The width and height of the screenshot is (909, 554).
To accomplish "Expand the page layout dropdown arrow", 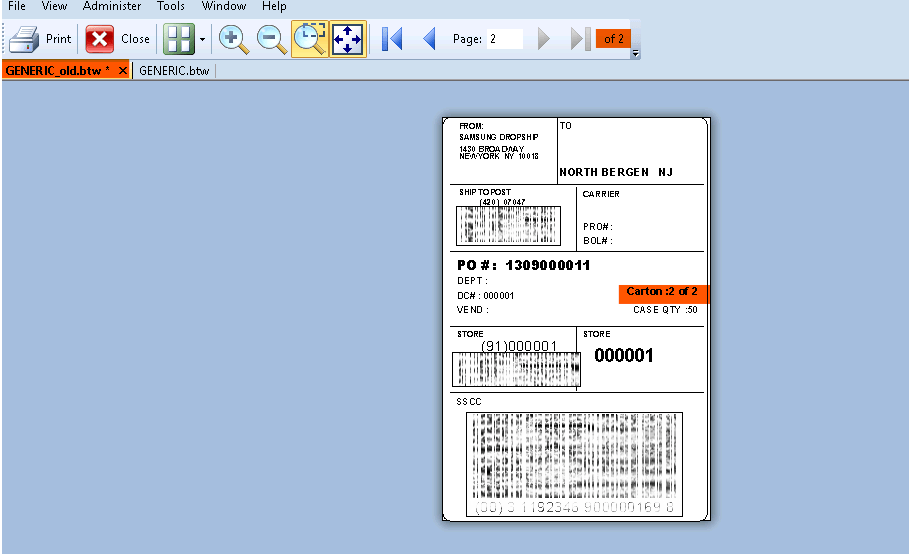I will point(202,39).
